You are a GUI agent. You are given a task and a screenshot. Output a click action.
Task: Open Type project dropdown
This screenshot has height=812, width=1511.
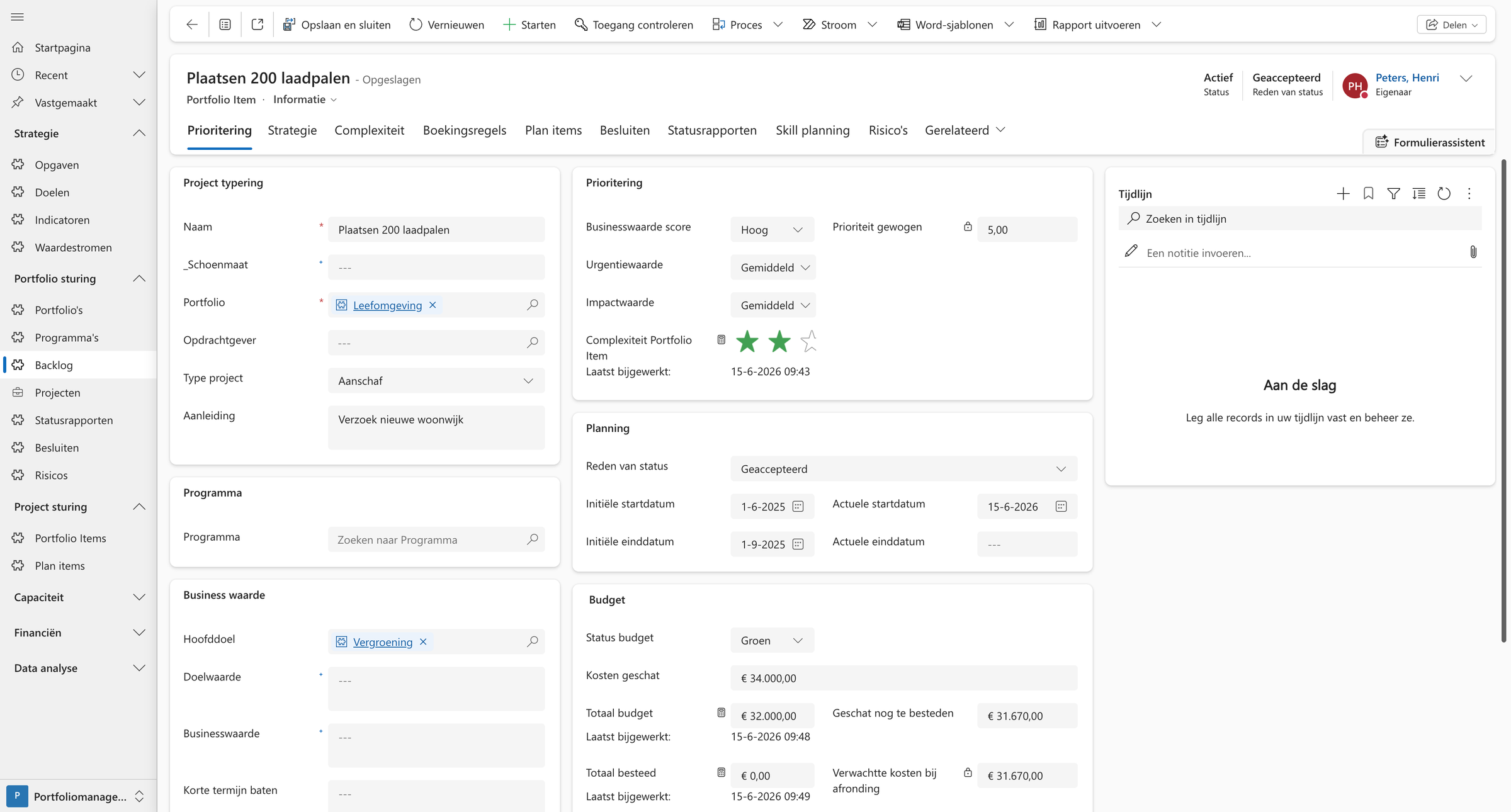click(436, 381)
